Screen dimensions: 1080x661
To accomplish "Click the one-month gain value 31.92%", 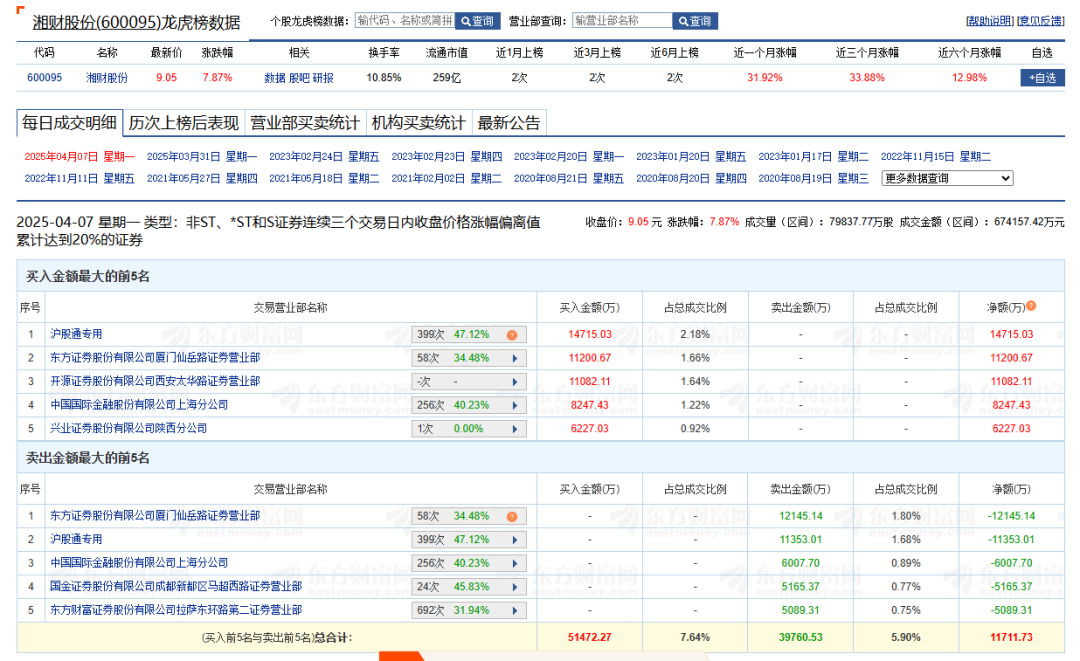I will (x=765, y=78).
